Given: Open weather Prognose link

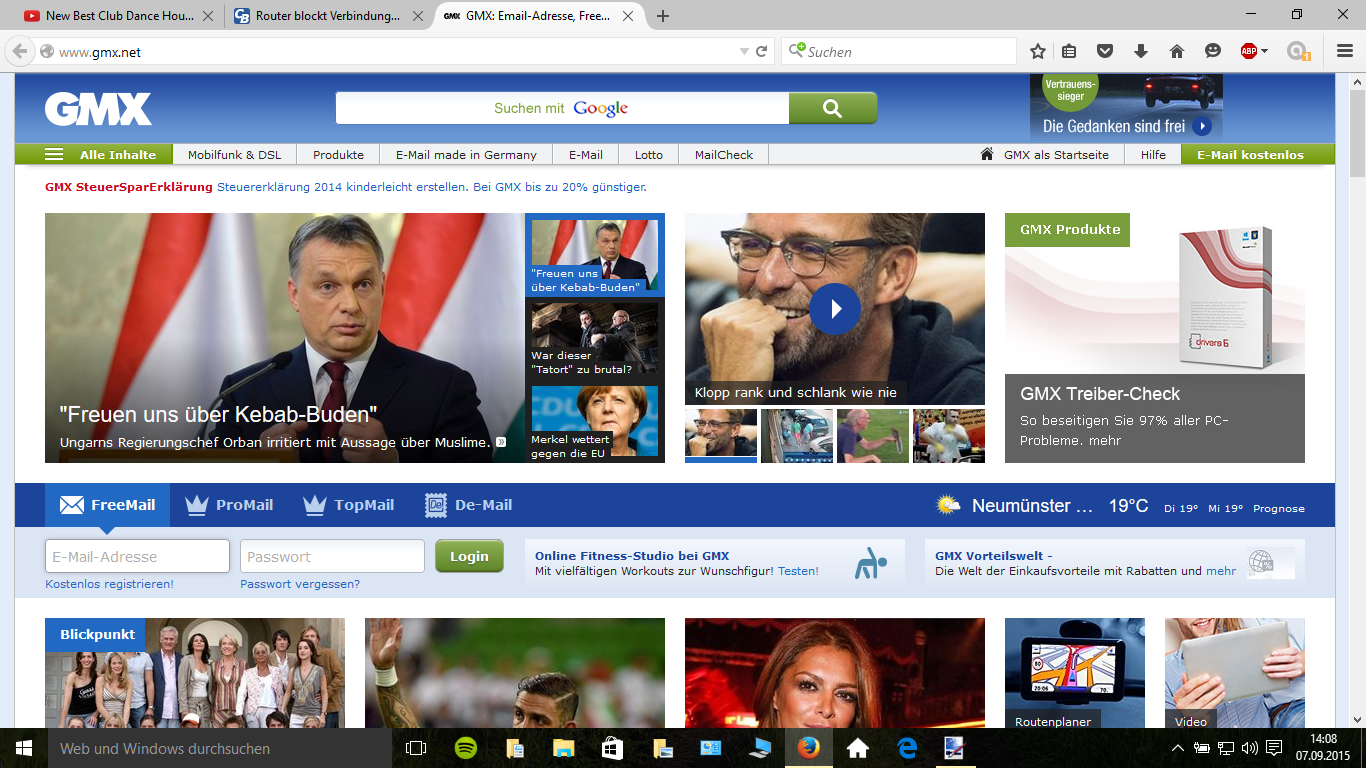Looking at the screenshot, I should 1278,508.
